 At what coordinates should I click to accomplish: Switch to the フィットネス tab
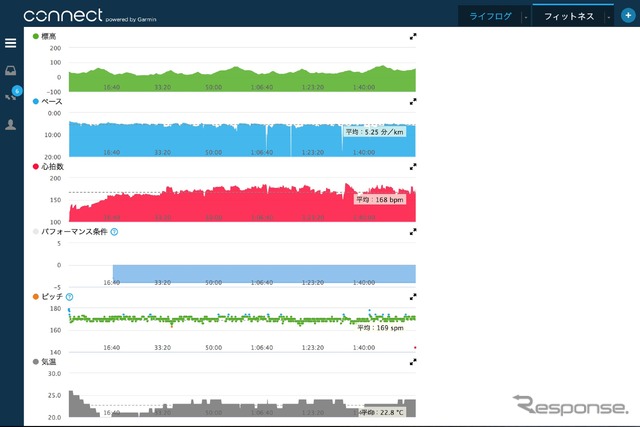569,16
